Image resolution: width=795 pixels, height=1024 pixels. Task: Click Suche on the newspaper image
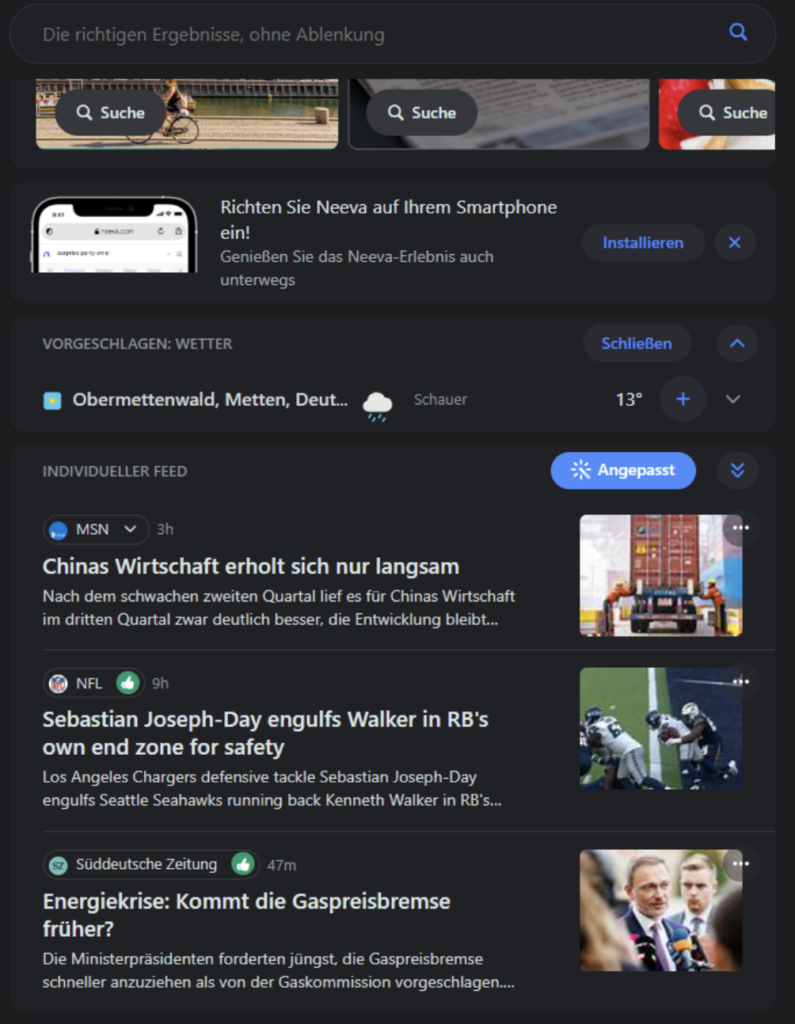(421, 113)
